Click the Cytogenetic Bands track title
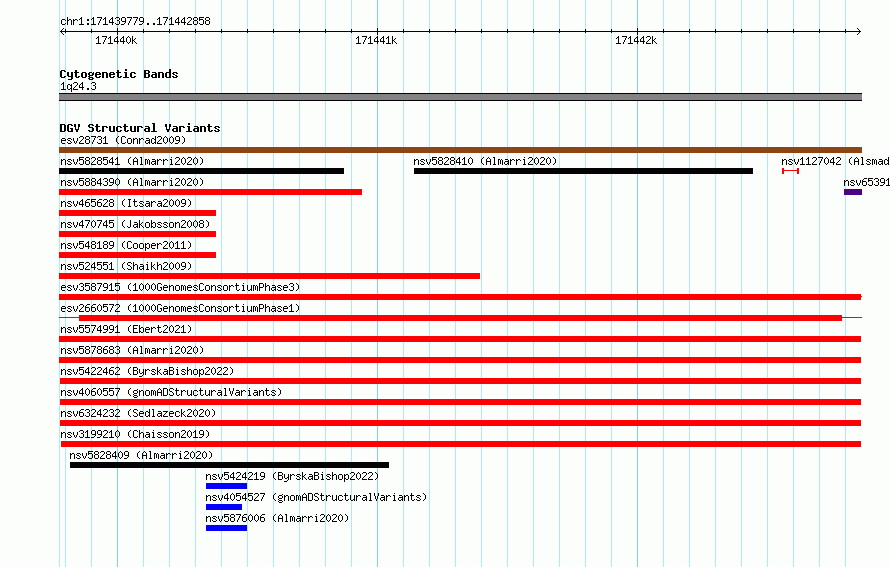This screenshot has height=567, width=890. (119, 74)
